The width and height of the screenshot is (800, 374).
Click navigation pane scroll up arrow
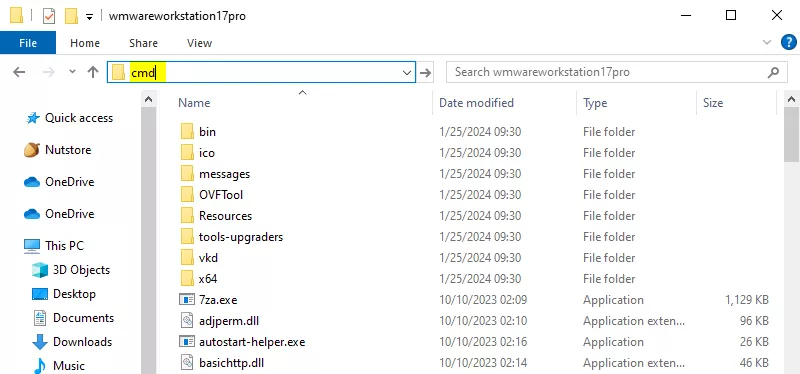(x=148, y=99)
